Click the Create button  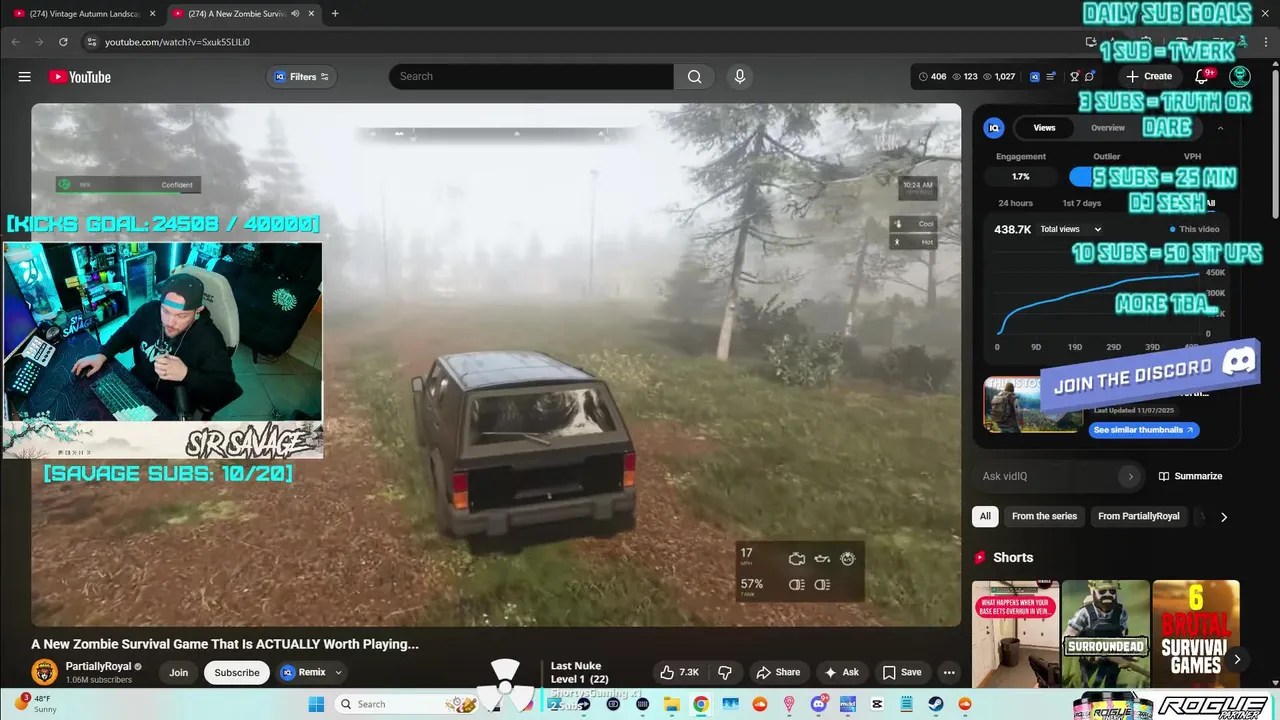tap(1148, 76)
